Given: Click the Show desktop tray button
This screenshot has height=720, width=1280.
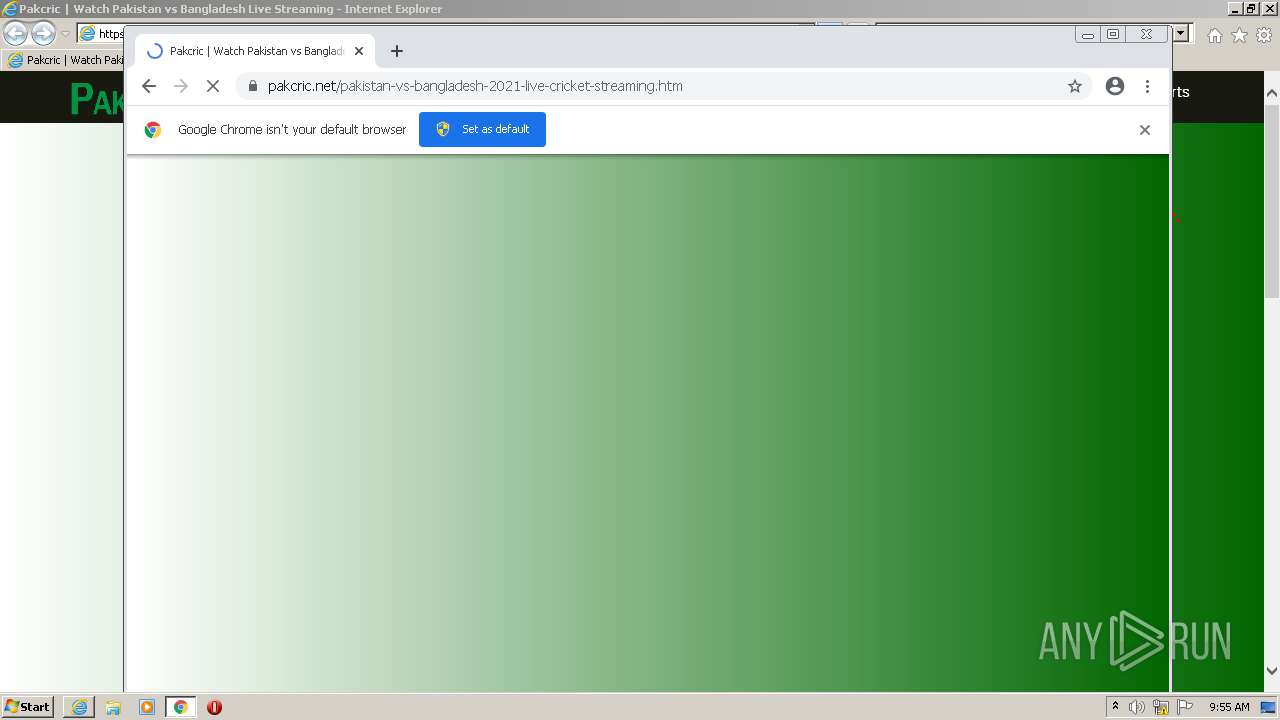Looking at the screenshot, I should point(1268,707).
